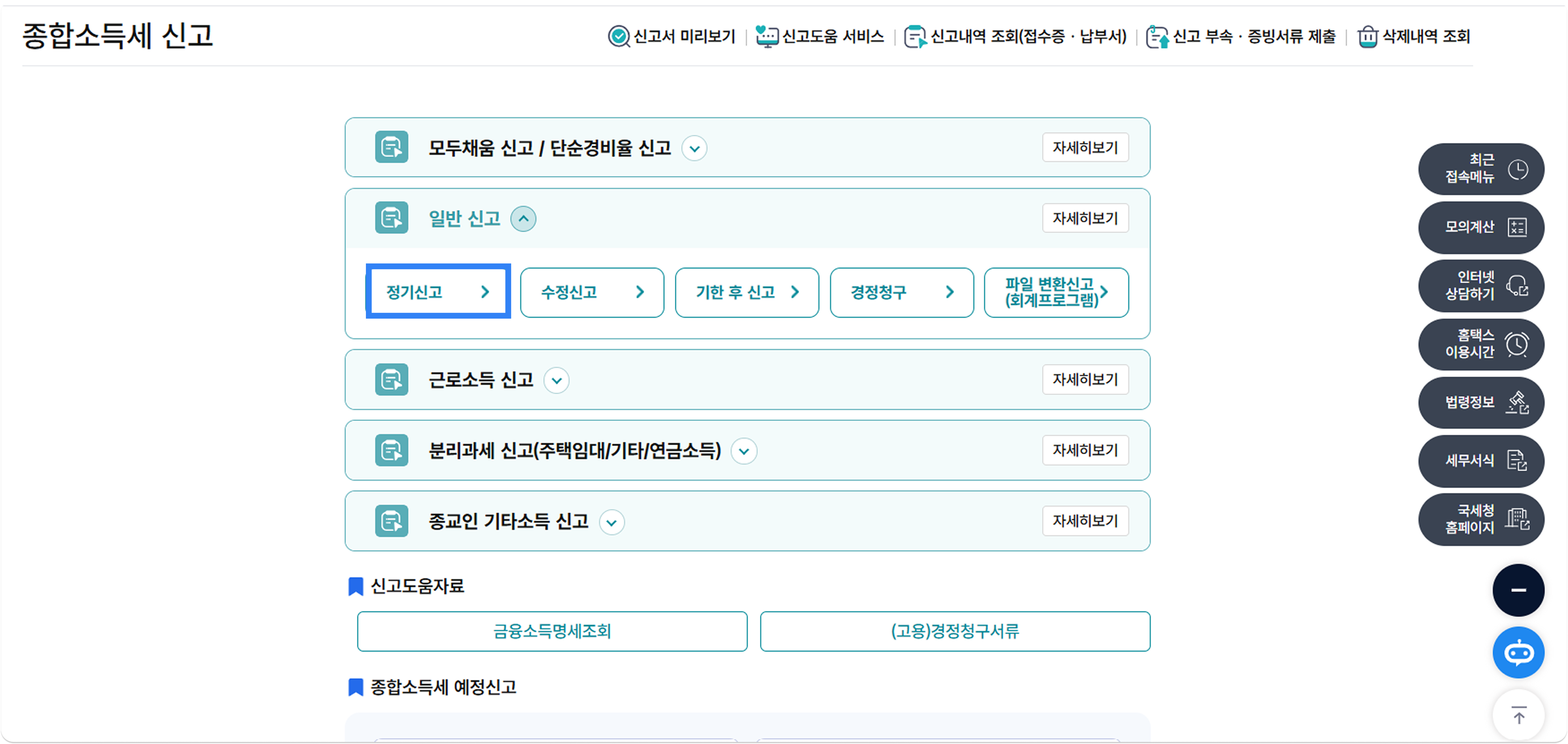This screenshot has height=744, width=1568.
Task: Click 자세히보기 for 분리과세 신고
Action: point(1085,450)
